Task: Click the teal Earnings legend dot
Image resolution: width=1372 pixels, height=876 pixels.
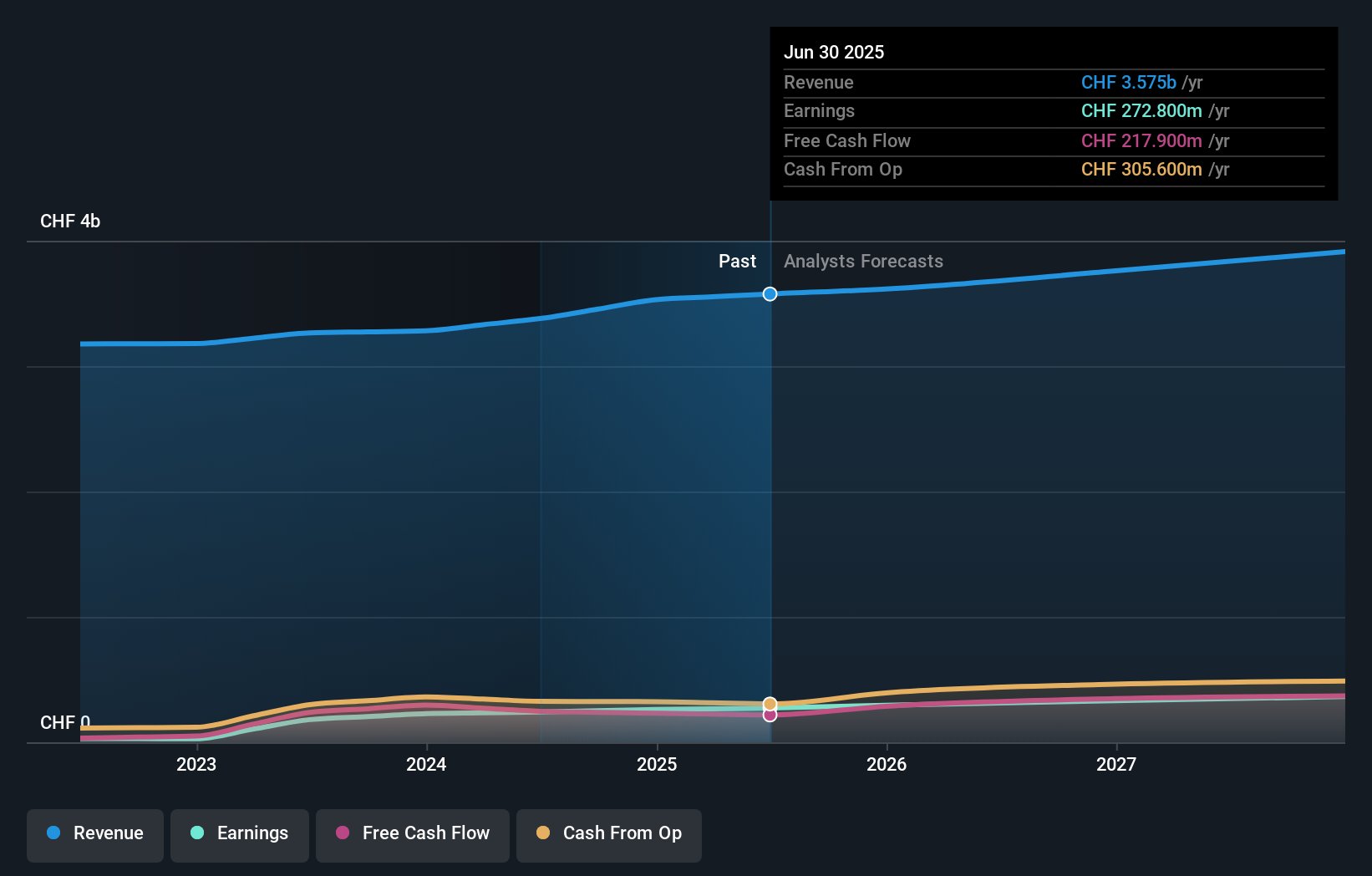Action: (197, 833)
